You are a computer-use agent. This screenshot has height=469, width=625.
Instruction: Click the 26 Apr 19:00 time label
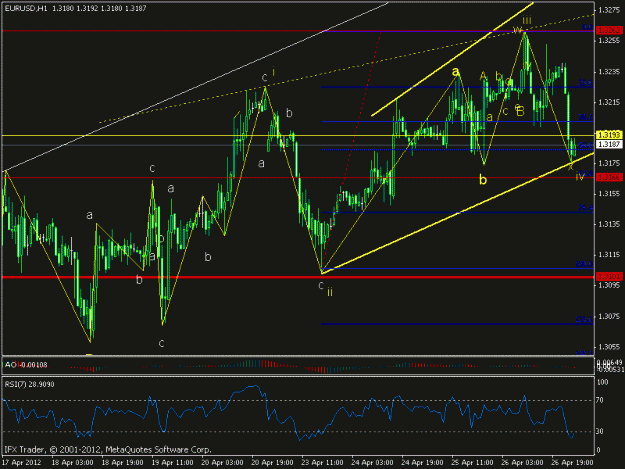tap(572, 462)
